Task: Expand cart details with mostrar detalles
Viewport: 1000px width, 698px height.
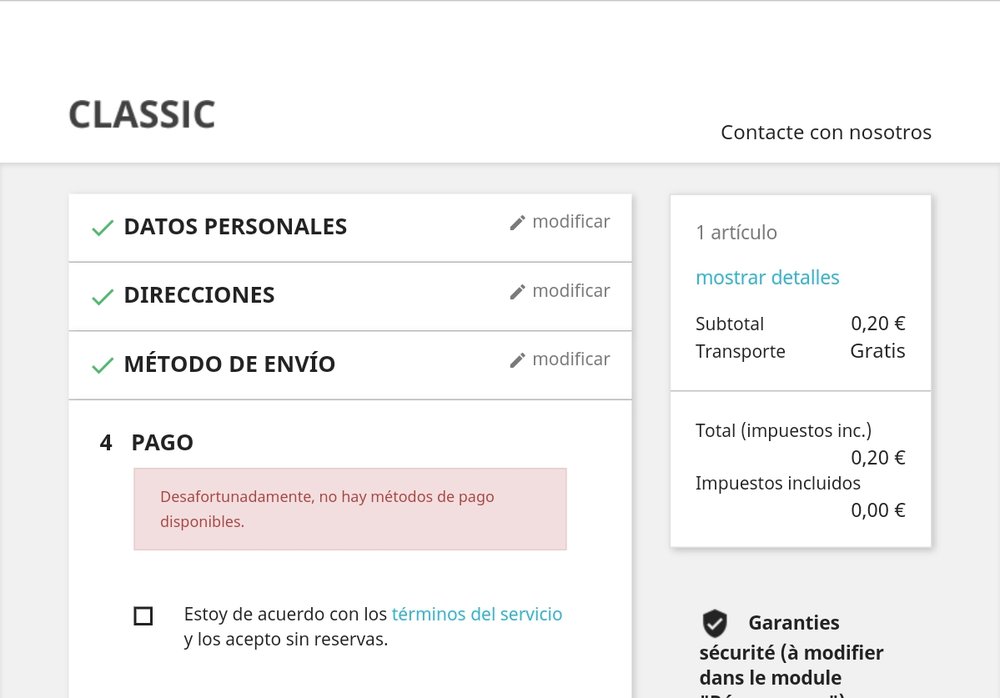Action: pos(767,278)
